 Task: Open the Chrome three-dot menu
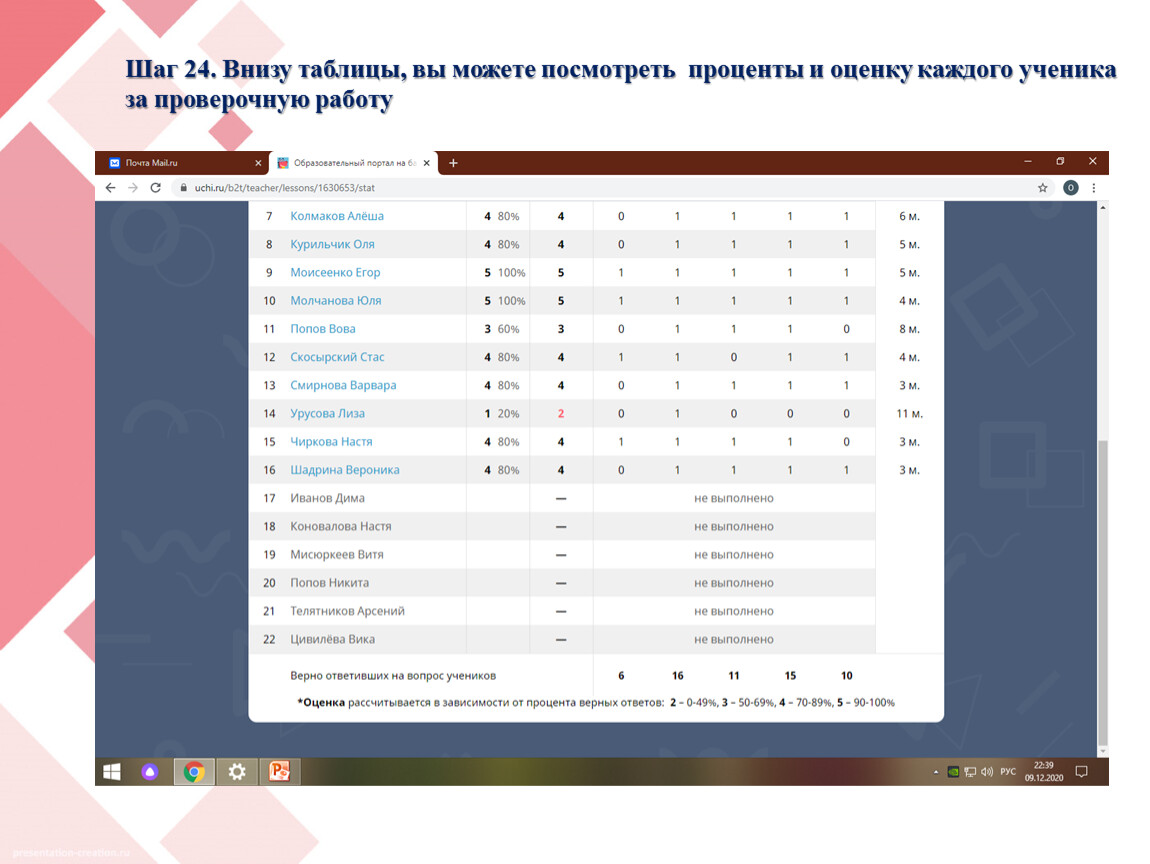[x=1093, y=188]
